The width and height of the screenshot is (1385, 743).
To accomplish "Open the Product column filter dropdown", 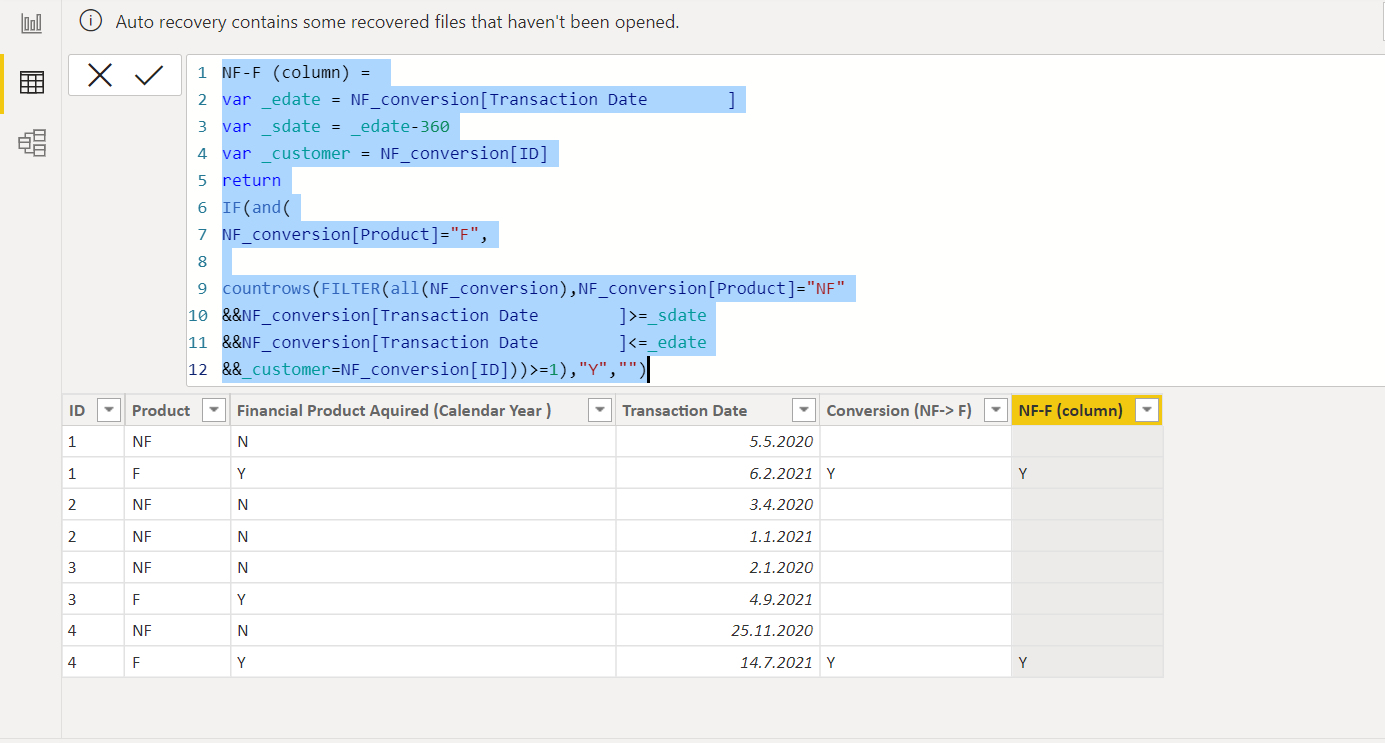I will coord(214,410).
